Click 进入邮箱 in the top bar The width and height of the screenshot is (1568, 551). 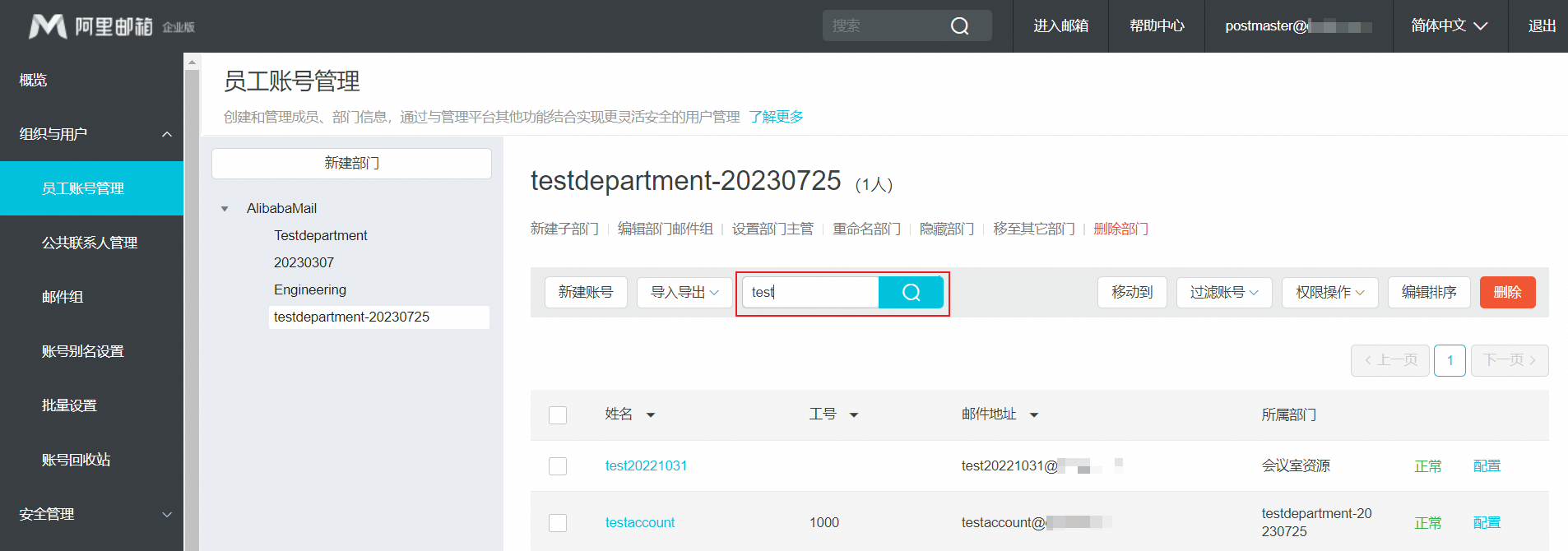point(1060,26)
